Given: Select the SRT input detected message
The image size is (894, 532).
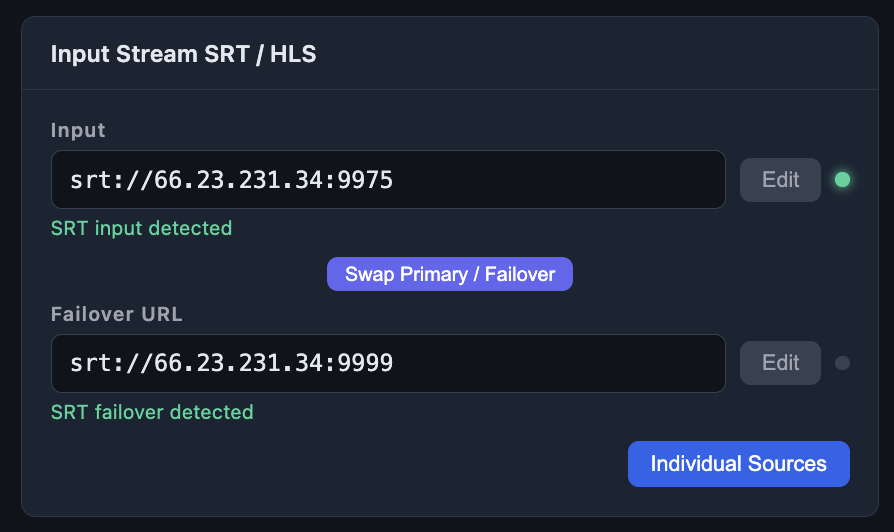Looking at the screenshot, I should (x=141, y=228).
